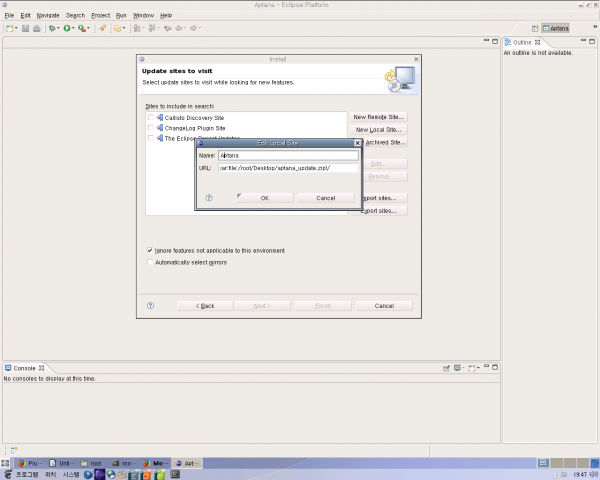Open the File menu
The width and height of the screenshot is (600, 480).
(9, 15)
